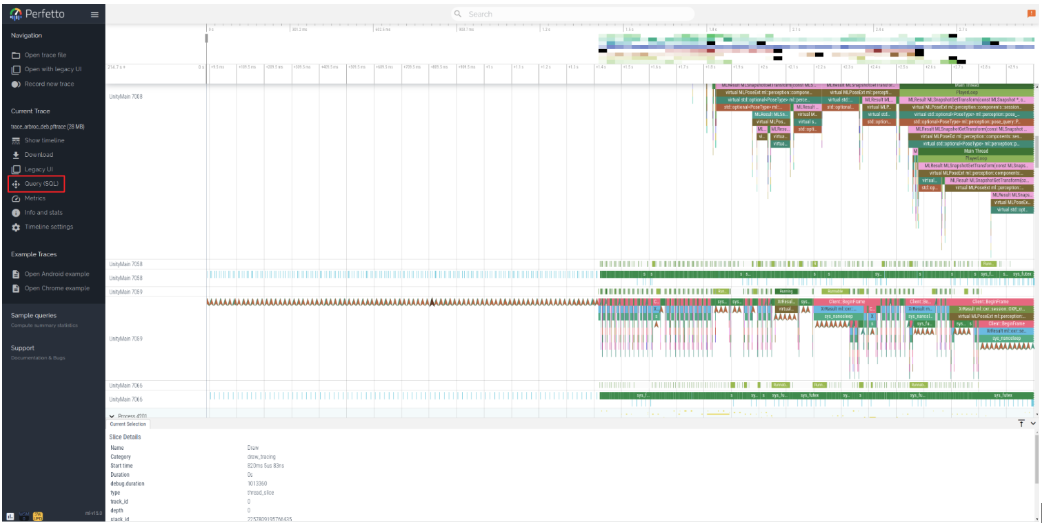Move details panel to top with arrow
Screen dimensions: 1042x523
tap(1021, 424)
